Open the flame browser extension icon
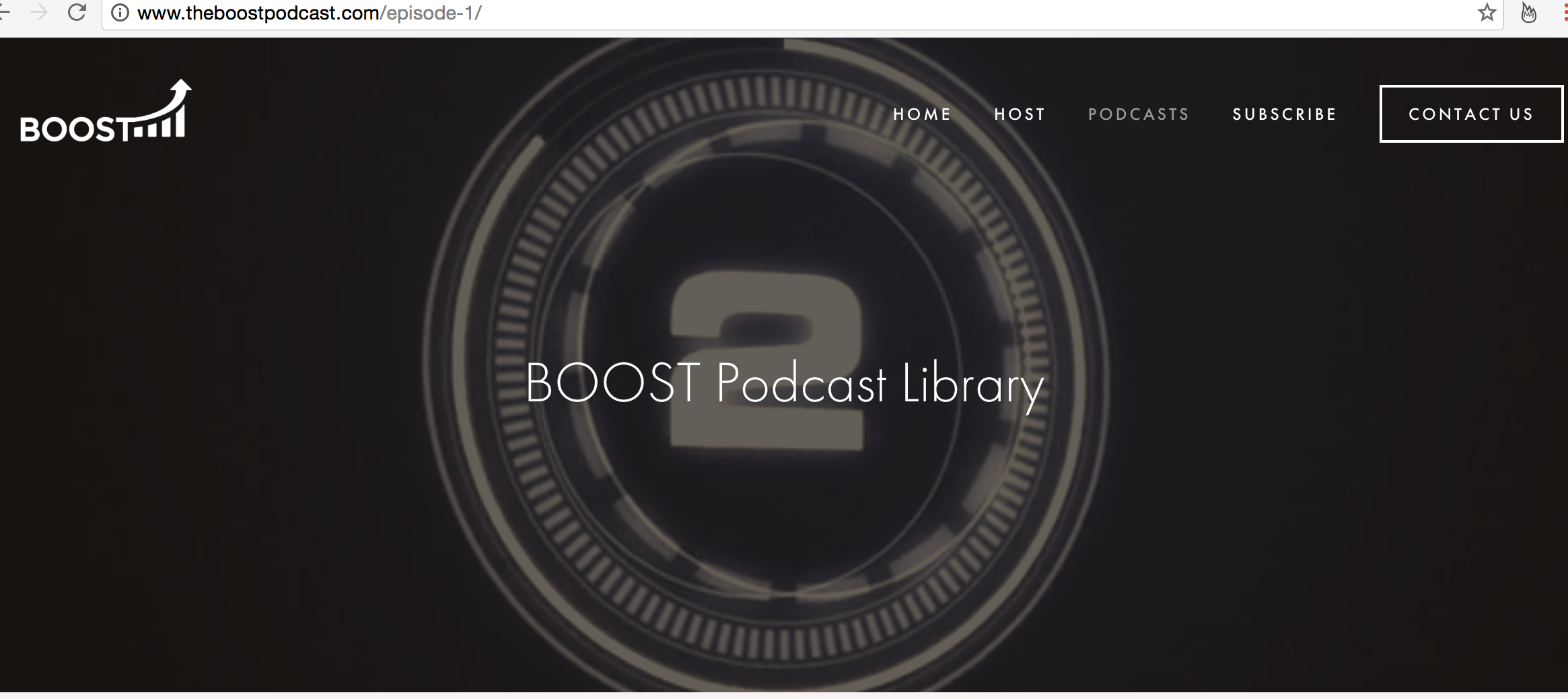The image size is (1568, 699). coord(1529,12)
